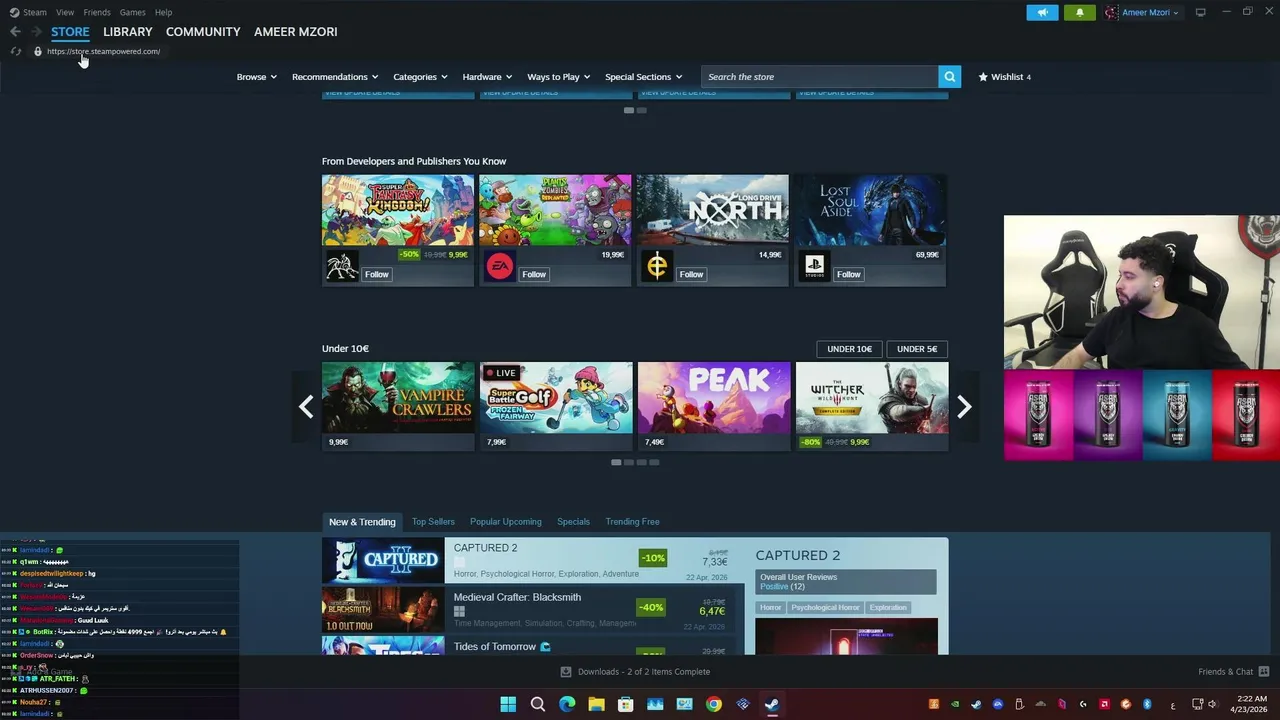Open File Explorer from taskbar

(596, 704)
